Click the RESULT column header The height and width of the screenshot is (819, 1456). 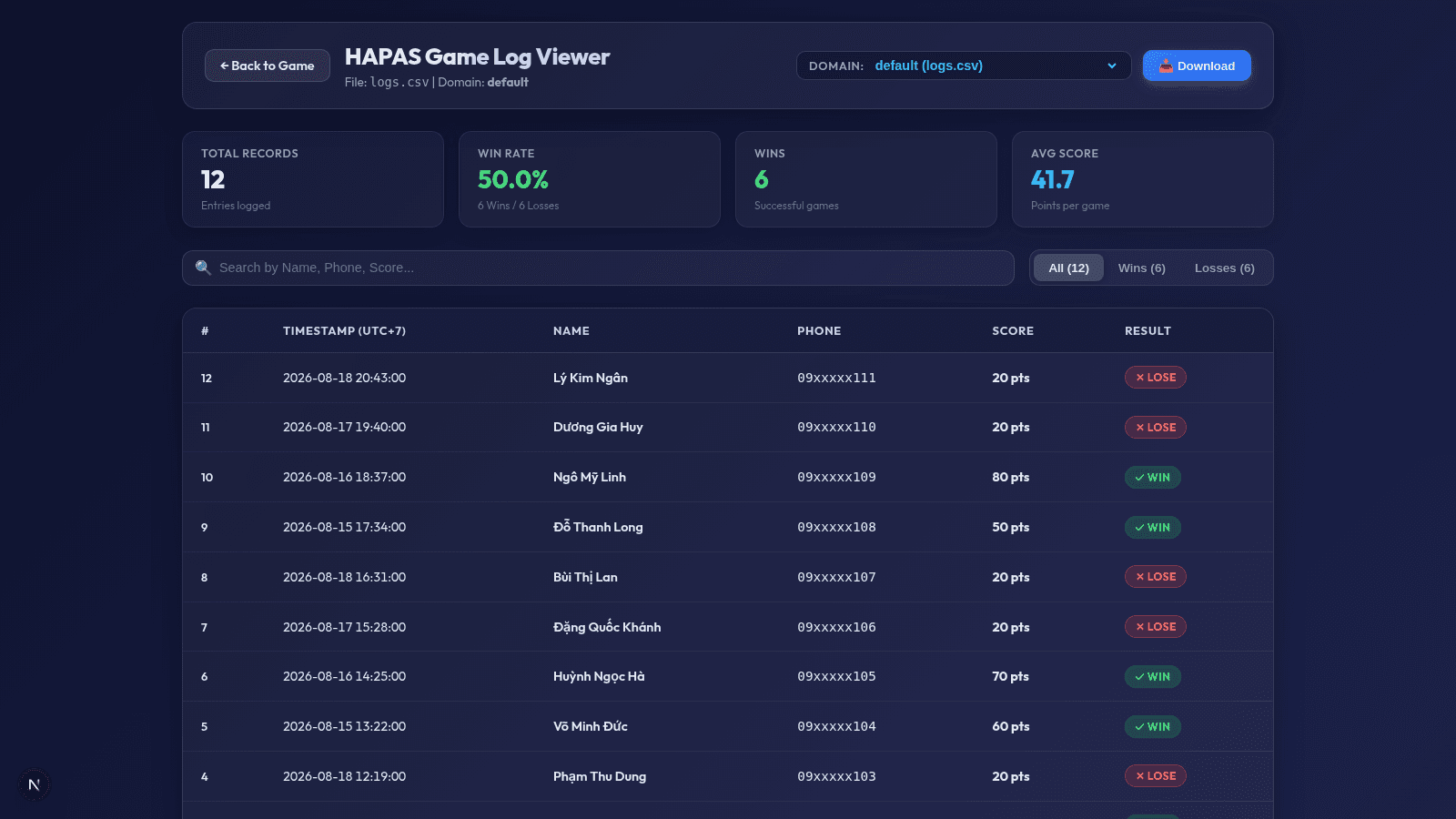click(x=1148, y=331)
